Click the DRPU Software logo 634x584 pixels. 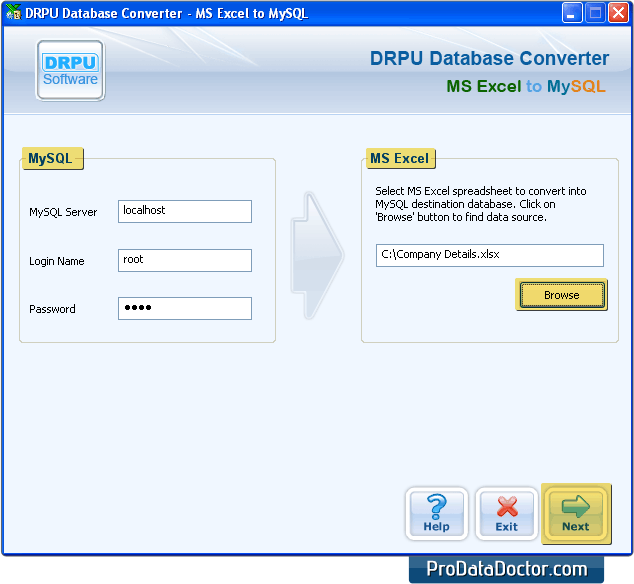point(70,70)
